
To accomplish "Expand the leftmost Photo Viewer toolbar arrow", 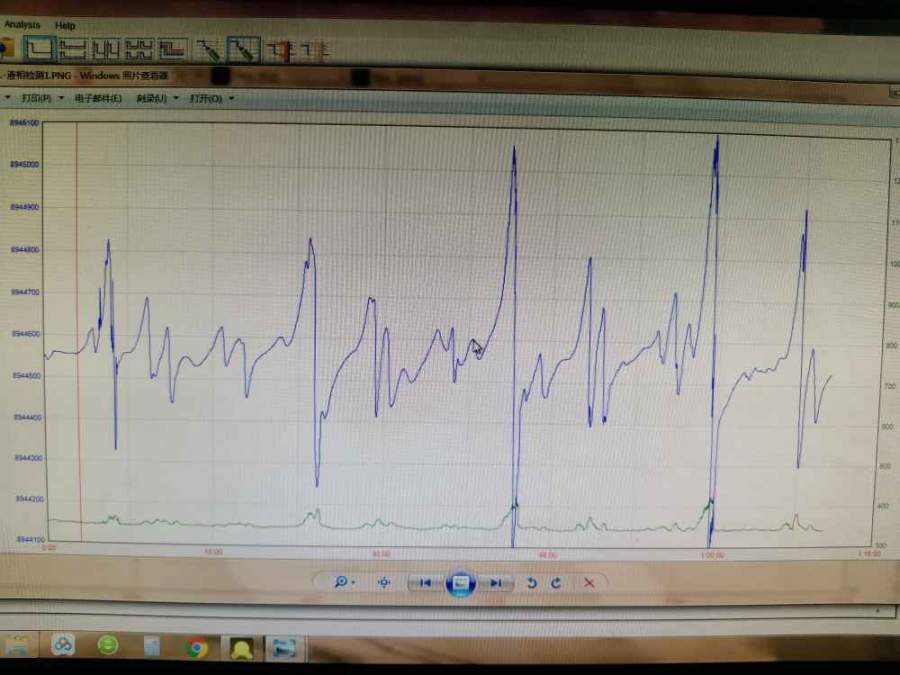I will pos(7,98).
